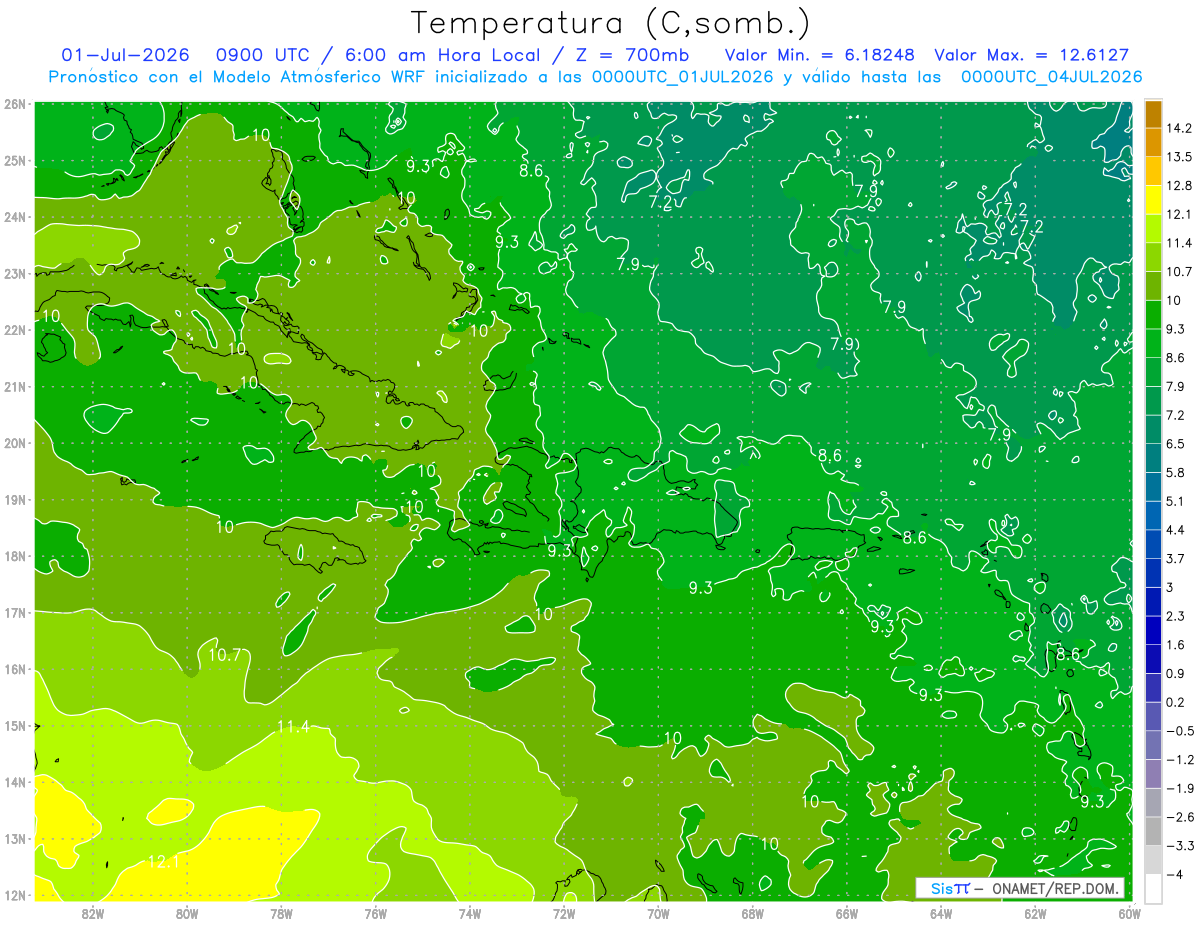Click the '20N' latitude axis label
The height and width of the screenshot is (927, 1200).
[14, 443]
